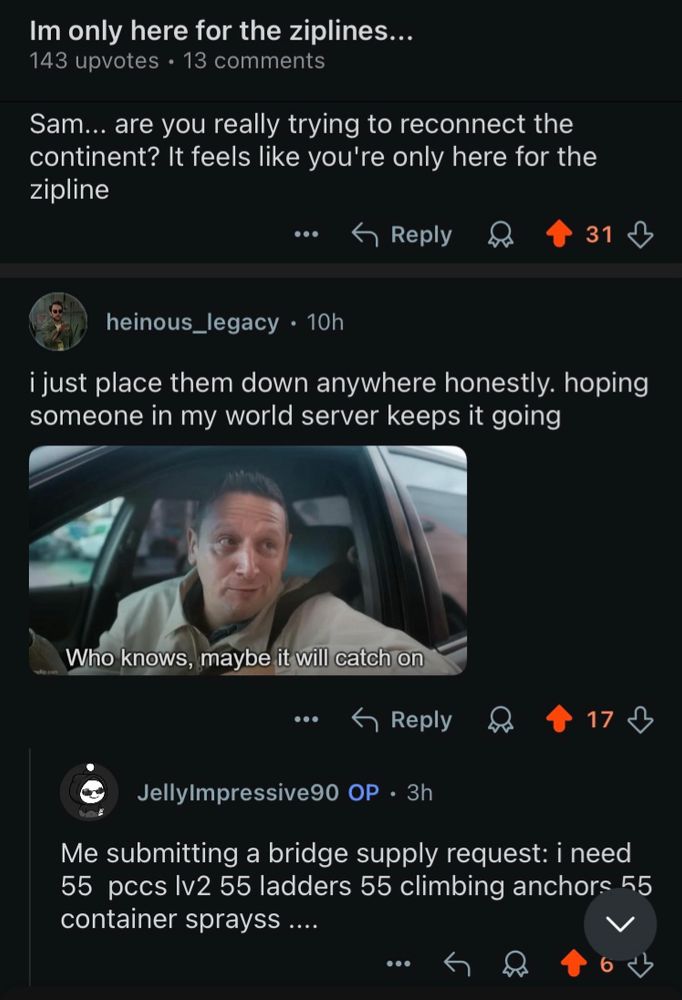Open the 'Who knows' GIF in the comment

pyautogui.click(x=247, y=561)
